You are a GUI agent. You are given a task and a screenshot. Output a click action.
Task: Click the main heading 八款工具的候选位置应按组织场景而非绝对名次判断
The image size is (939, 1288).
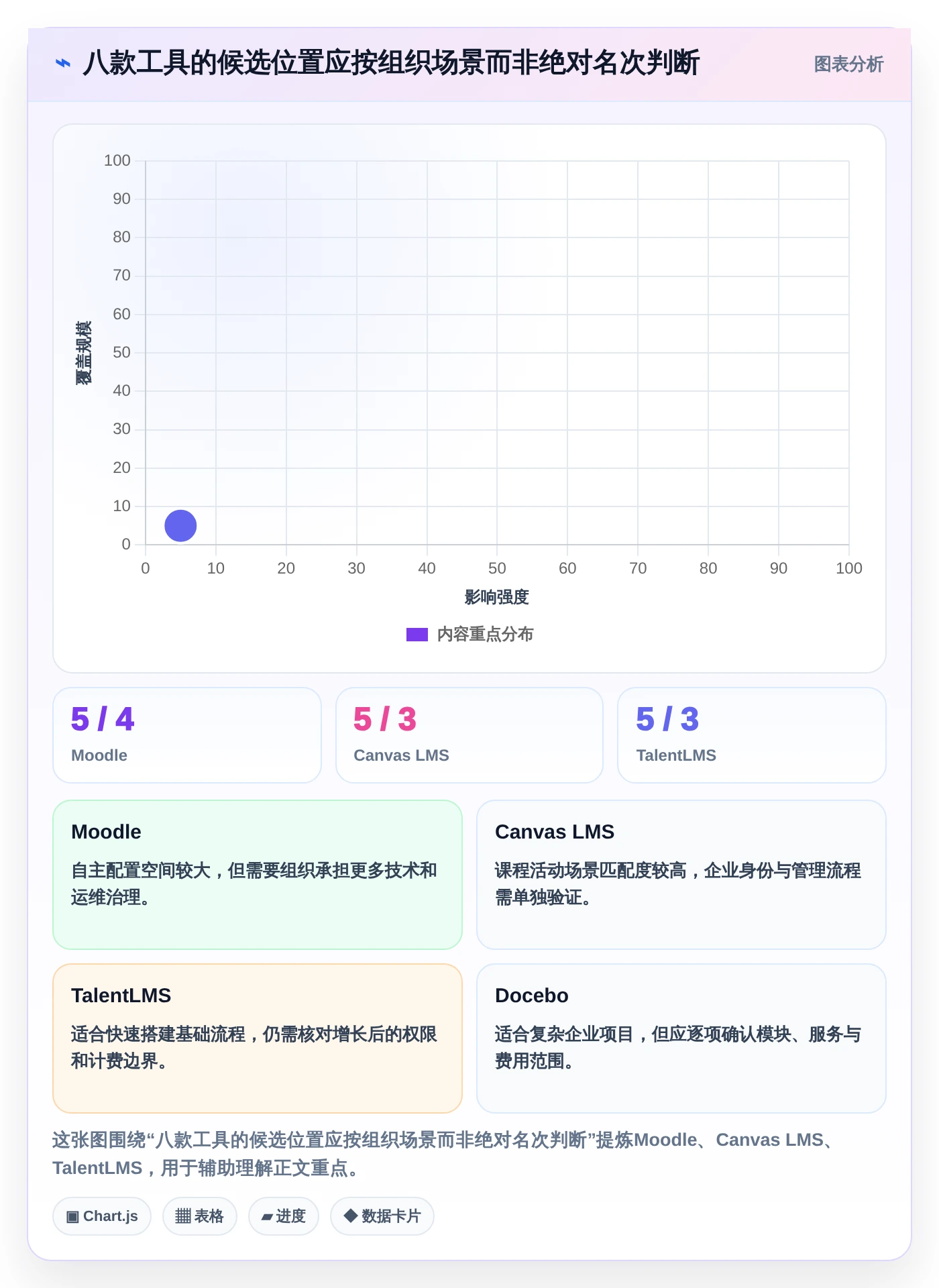click(x=391, y=63)
